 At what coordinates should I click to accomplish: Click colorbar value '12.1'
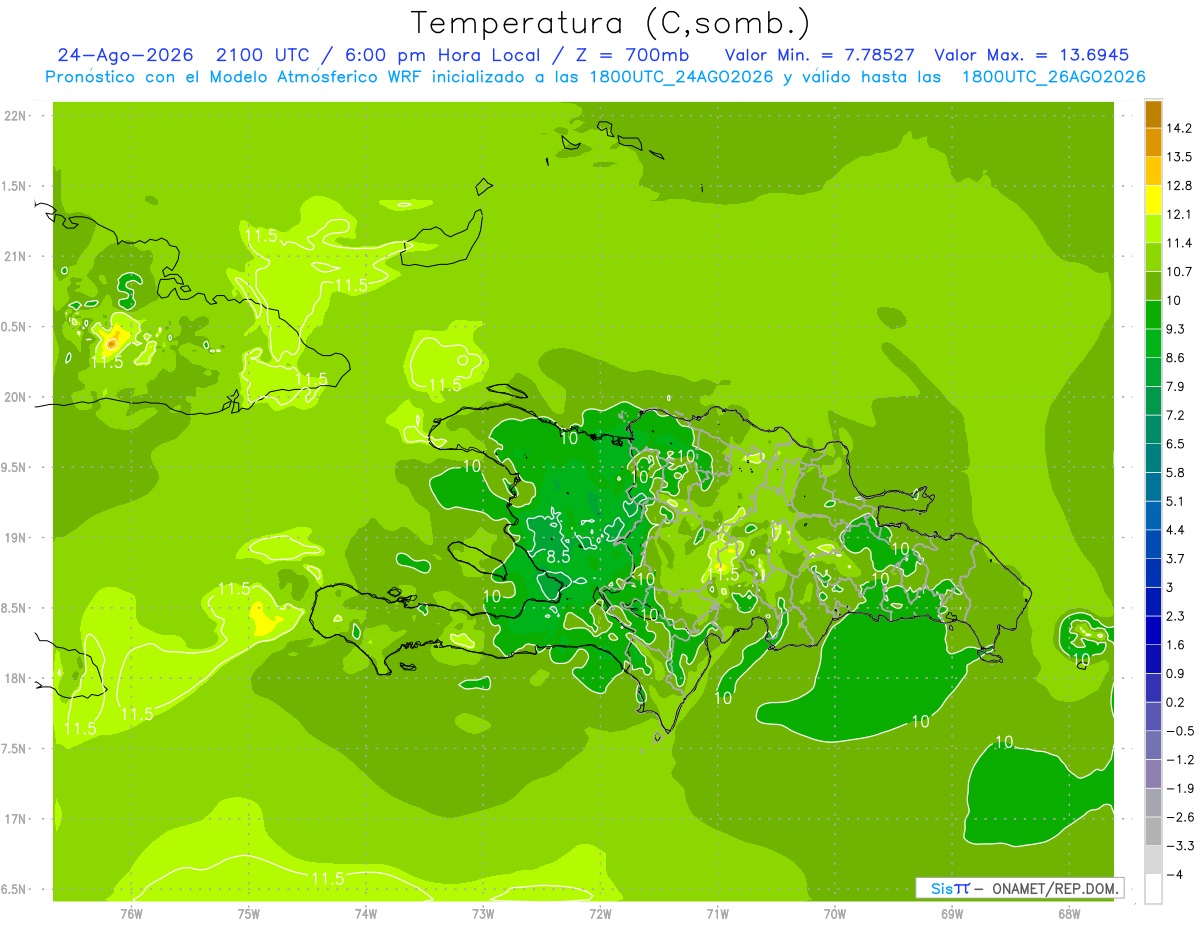pyautogui.click(x=1180, y=214)
